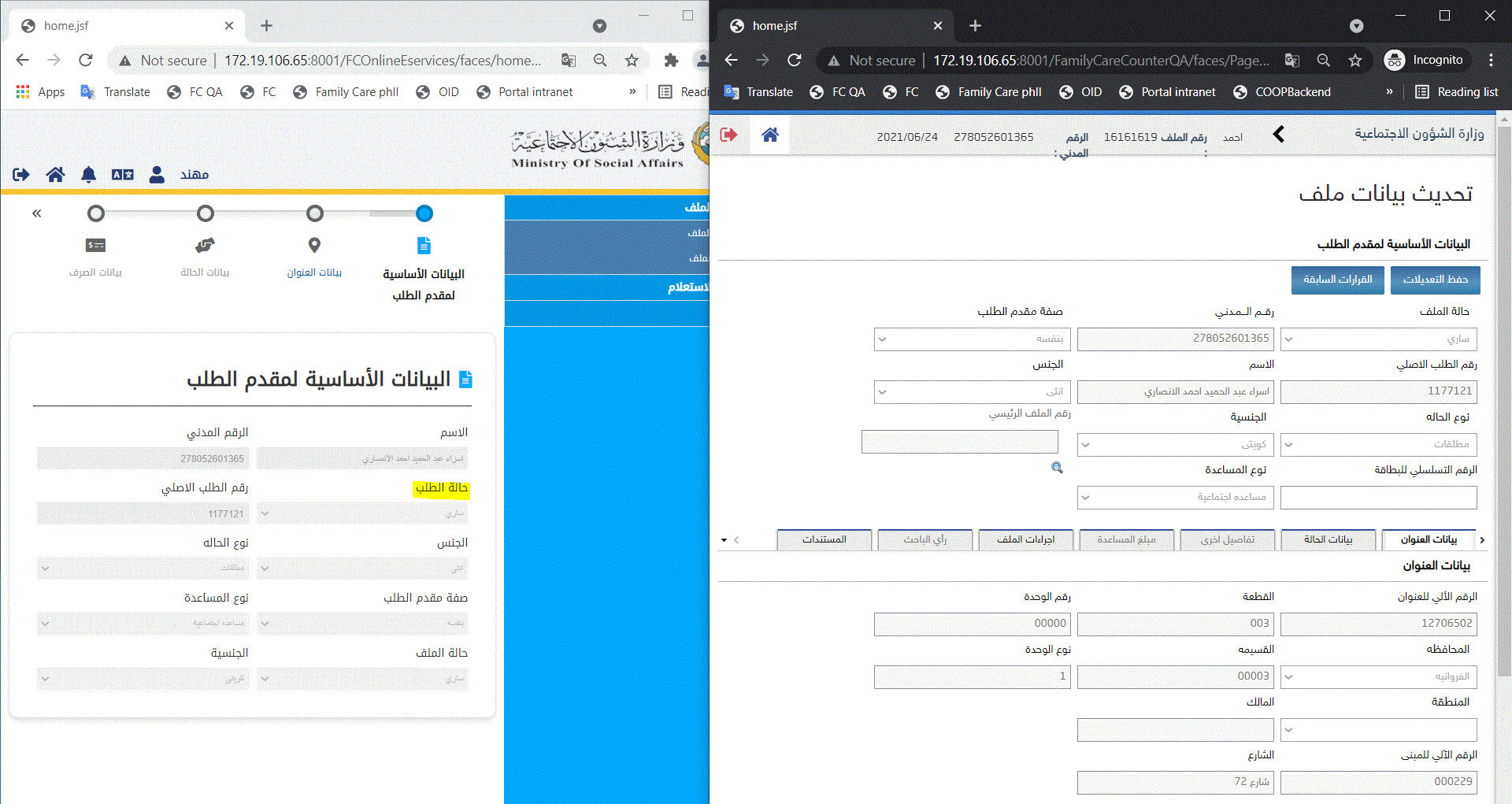Viewport: 1512px width, 804px height.
Task: Open nationality dropdown showing كويتي in right window
Action: click(x=1176, y=445)
